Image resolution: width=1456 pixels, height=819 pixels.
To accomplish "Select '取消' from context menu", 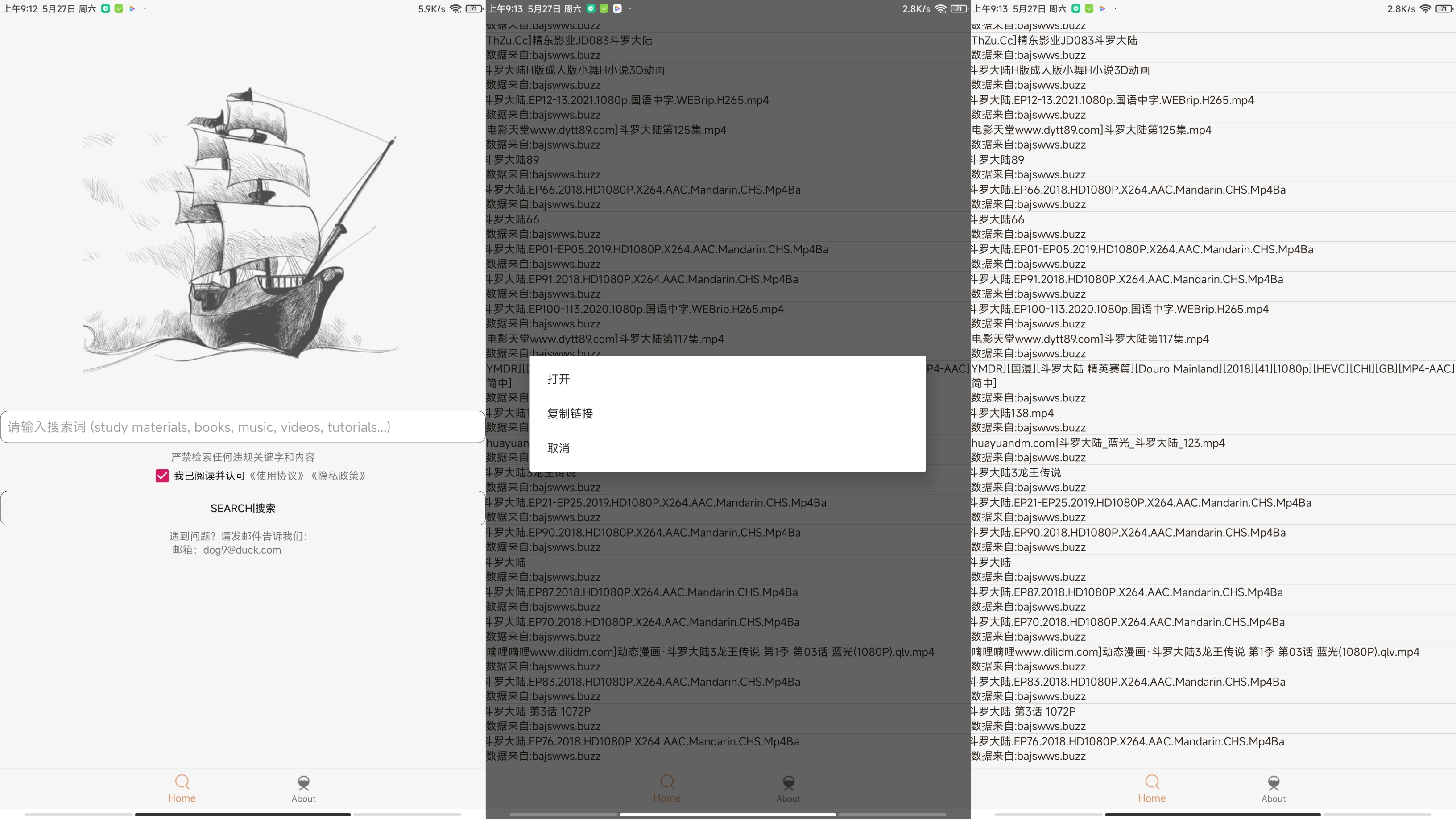I will tap(558, 448).
